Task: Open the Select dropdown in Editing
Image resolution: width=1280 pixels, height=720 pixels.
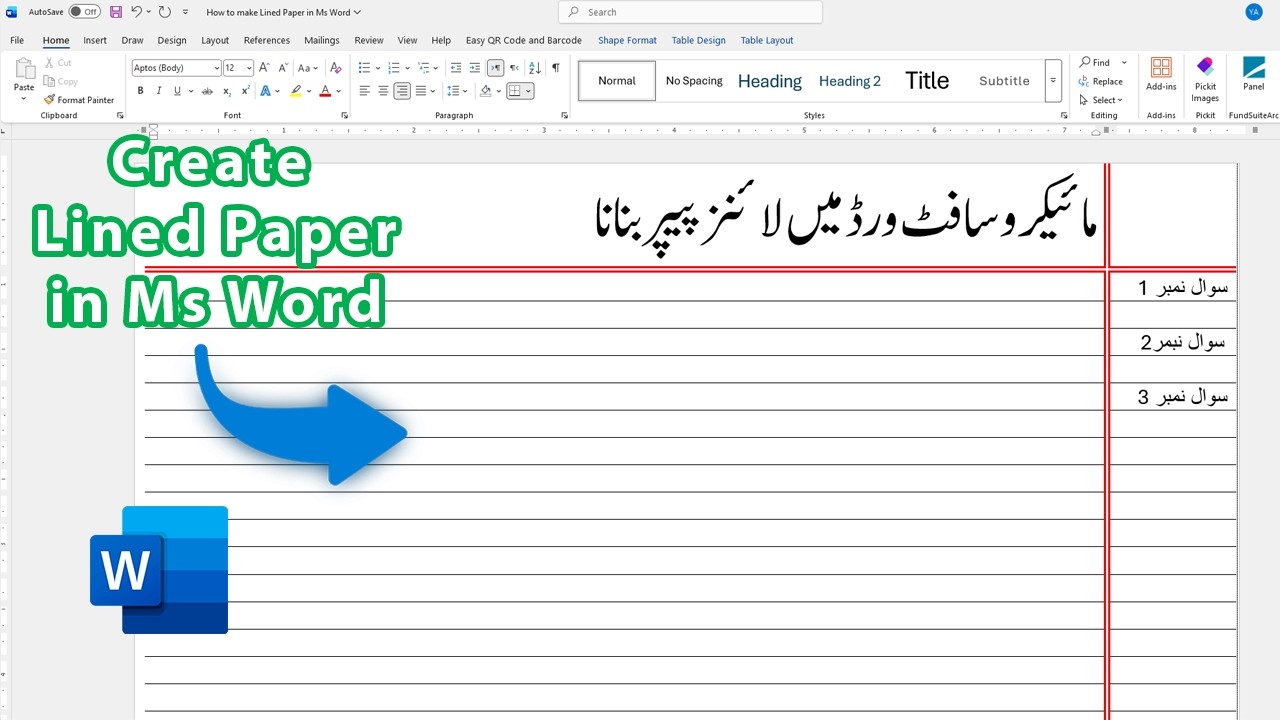Action: 1101,100
